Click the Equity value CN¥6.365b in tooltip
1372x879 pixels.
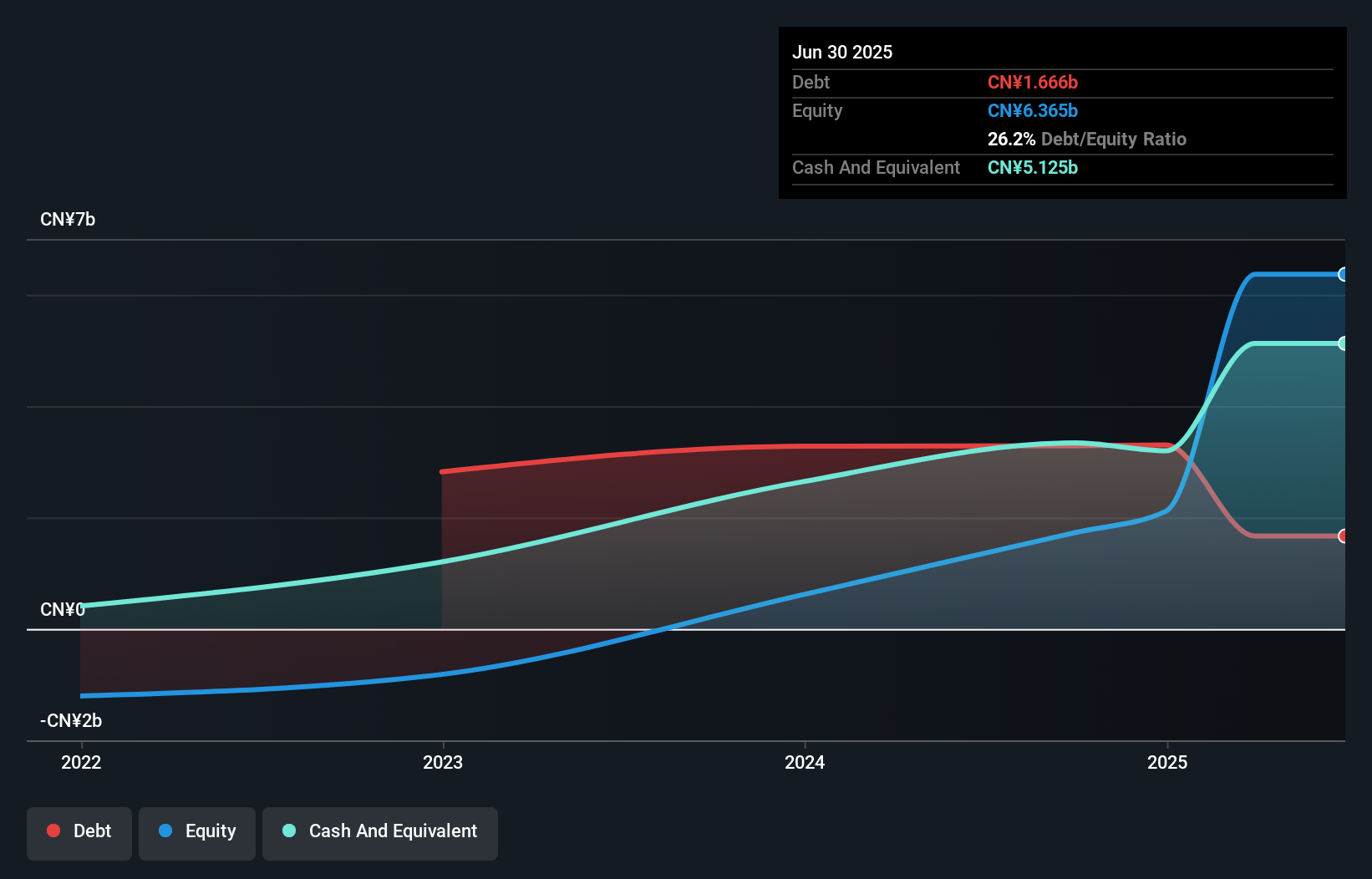(x=1033, y=110)
